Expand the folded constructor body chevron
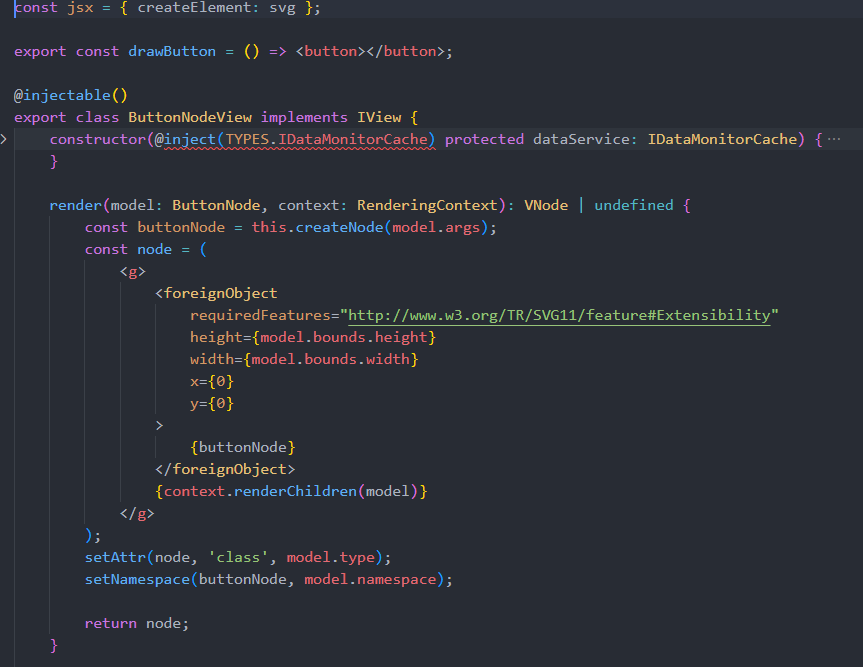Image resolution: width=863 pixels, height=667 pixels. 6,141
